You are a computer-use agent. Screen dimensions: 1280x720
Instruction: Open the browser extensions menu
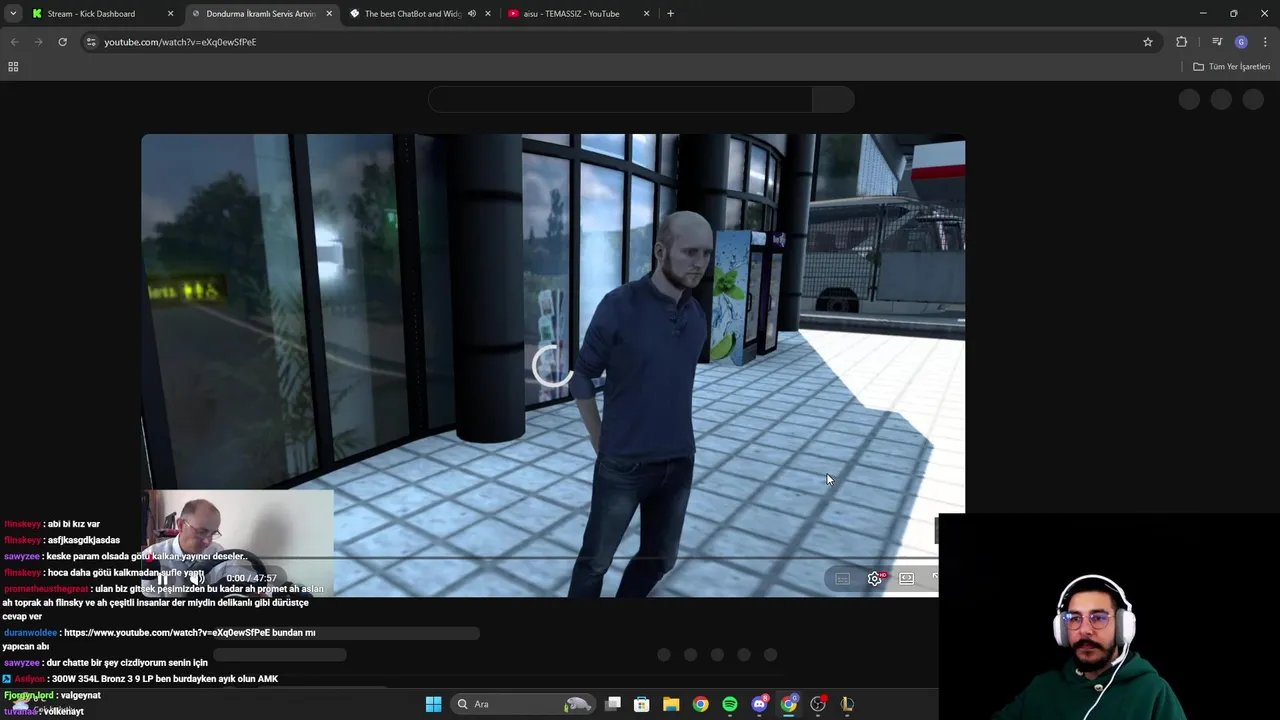[1182, 42]
